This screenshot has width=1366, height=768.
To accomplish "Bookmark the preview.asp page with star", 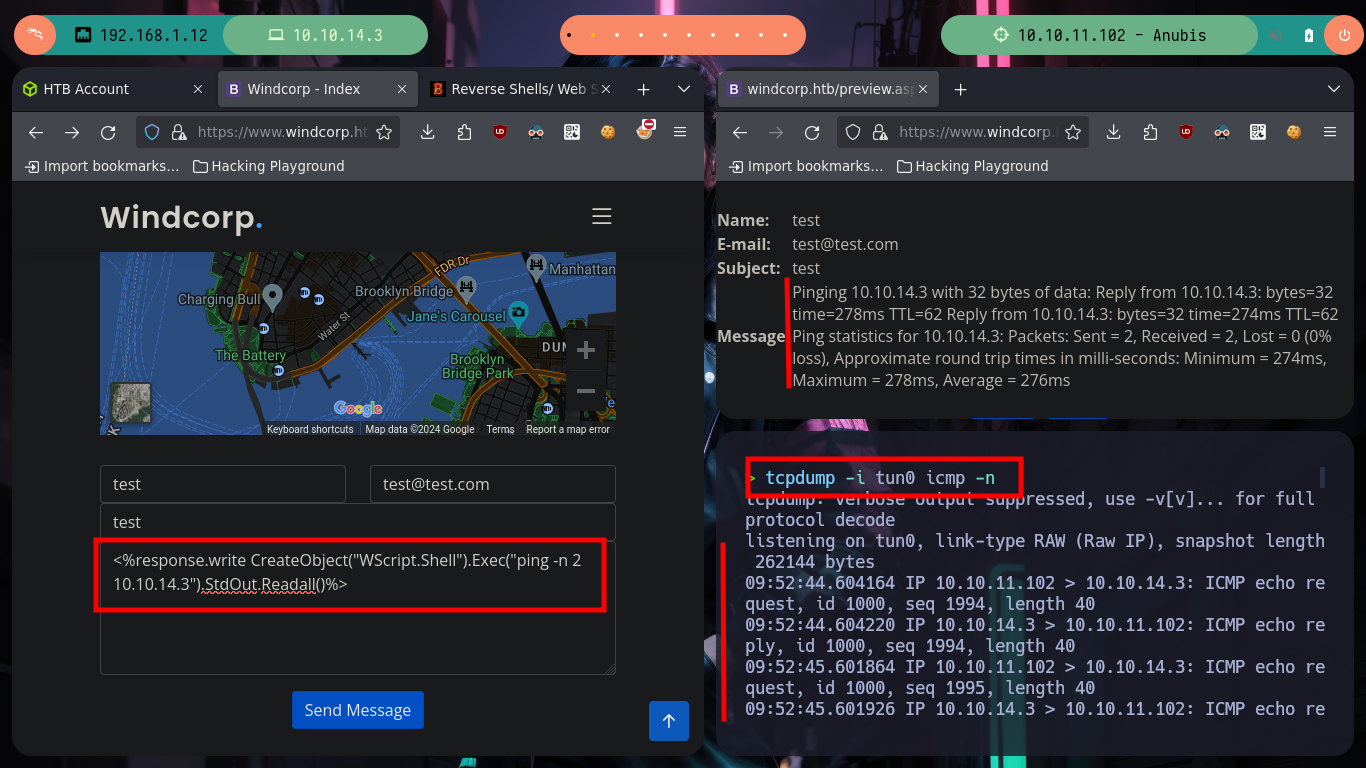I will click(1073, 132).
